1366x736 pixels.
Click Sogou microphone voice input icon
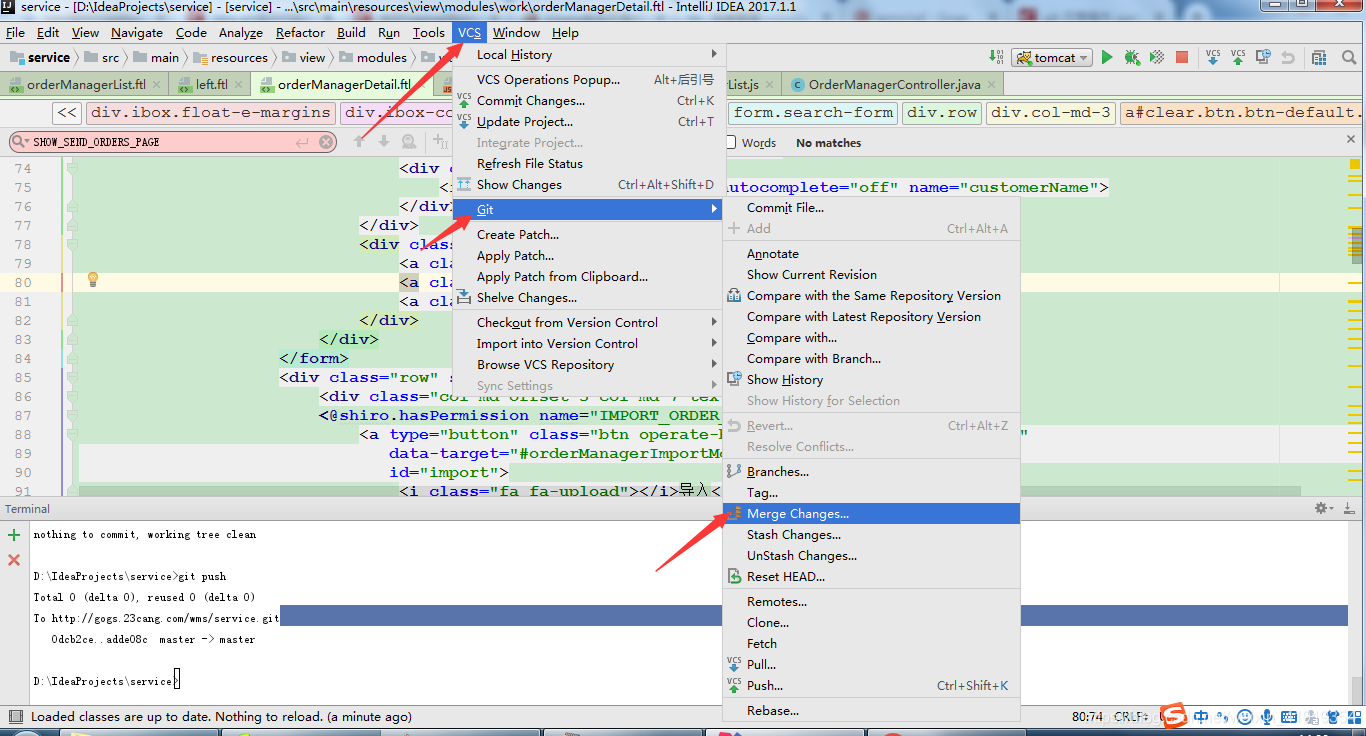click(1266, 717)
